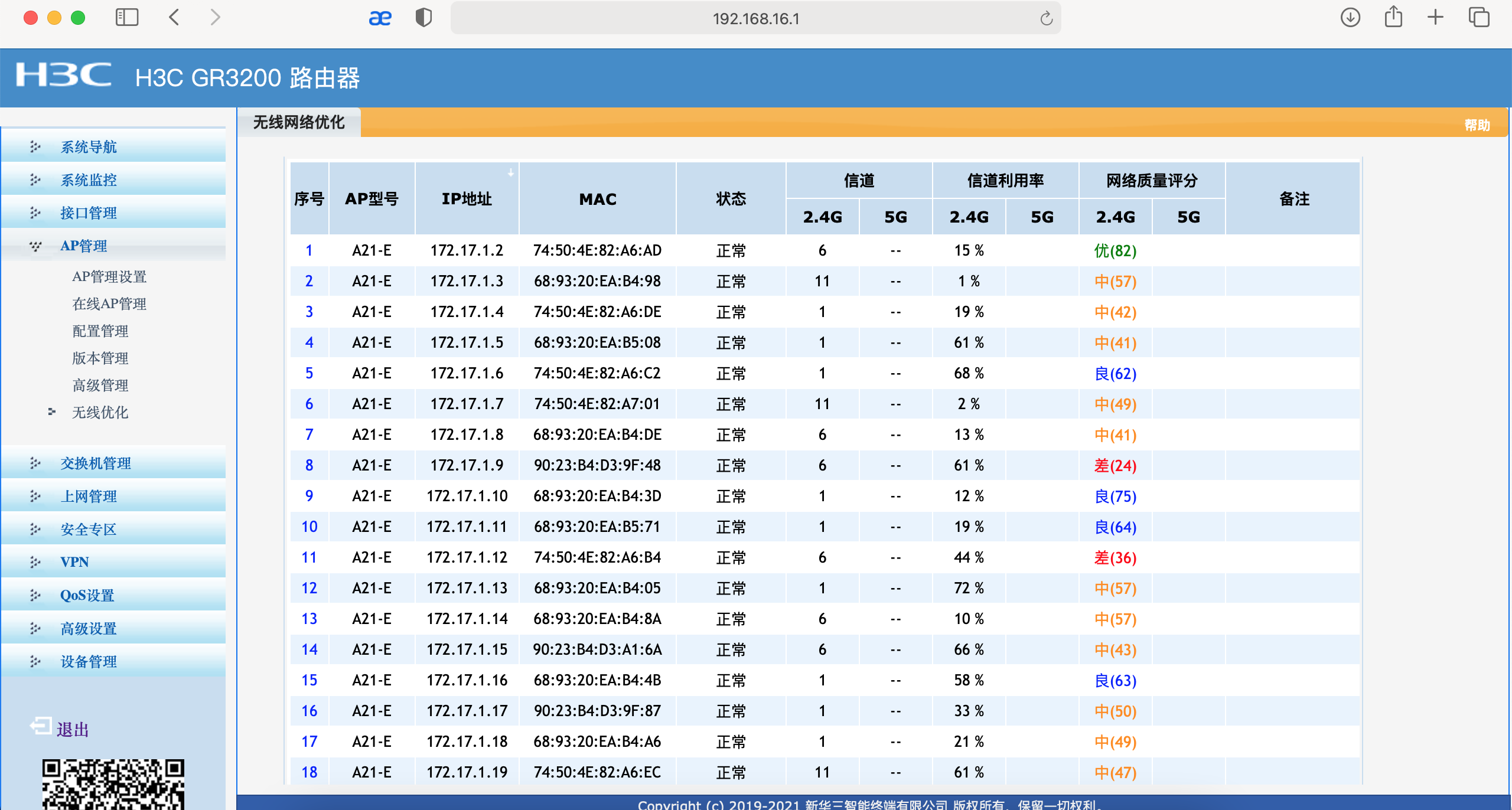Open AP row number 8 link

[309, 465]
